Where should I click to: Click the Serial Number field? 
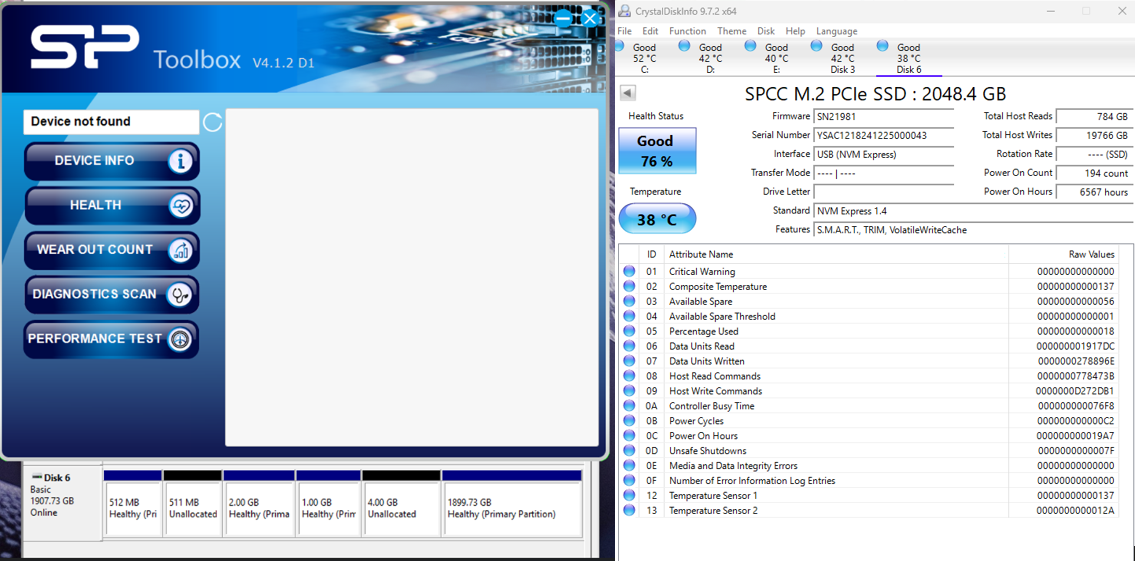pyautogui.click(x=883, y=136)
